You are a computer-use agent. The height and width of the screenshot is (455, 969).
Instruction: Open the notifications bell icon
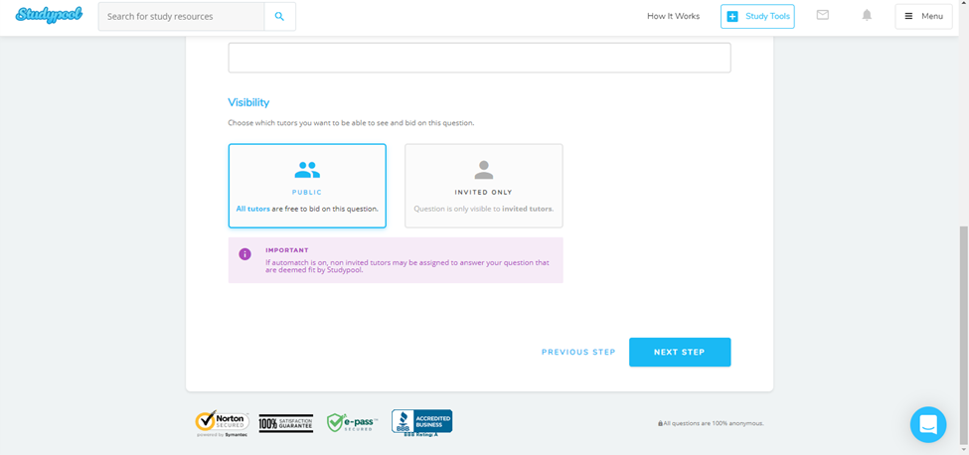tap(867, 16)
